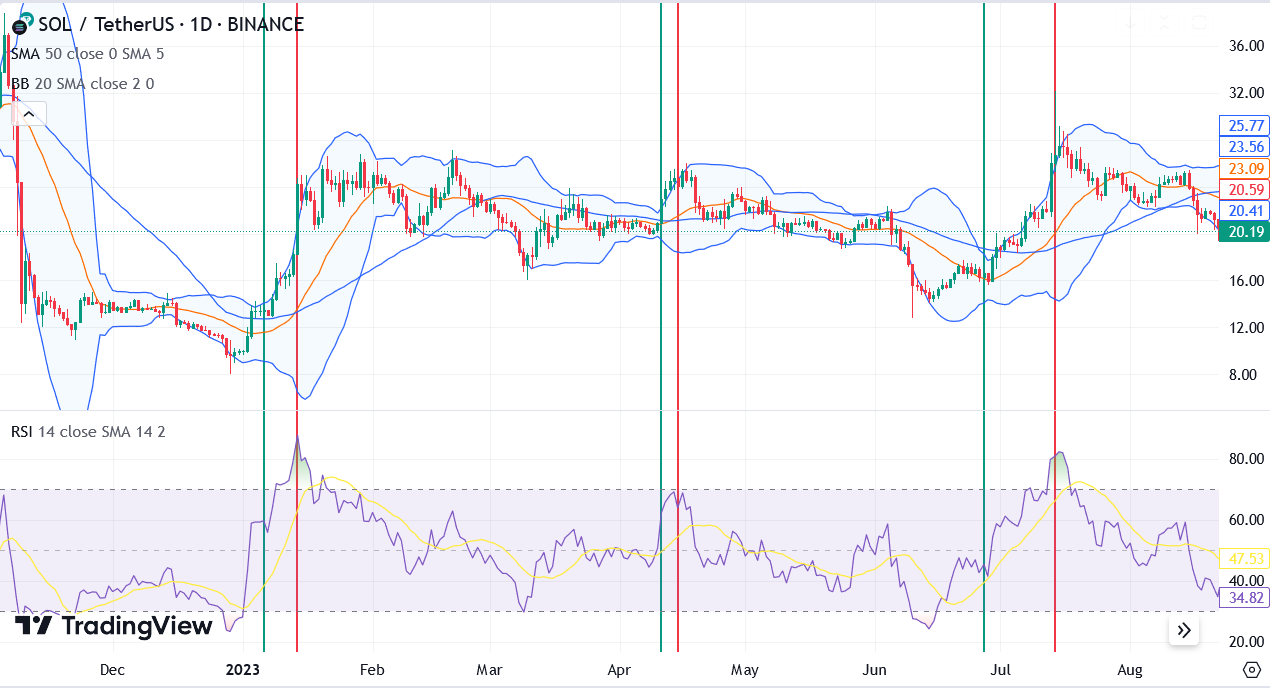Click the 2023 date axis label
This screenshot has height=690, width=1270.
(241, 671)
